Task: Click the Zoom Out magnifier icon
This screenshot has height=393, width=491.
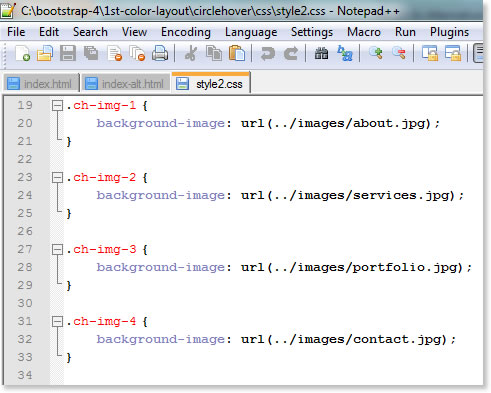Action: [x=399, y=53]
